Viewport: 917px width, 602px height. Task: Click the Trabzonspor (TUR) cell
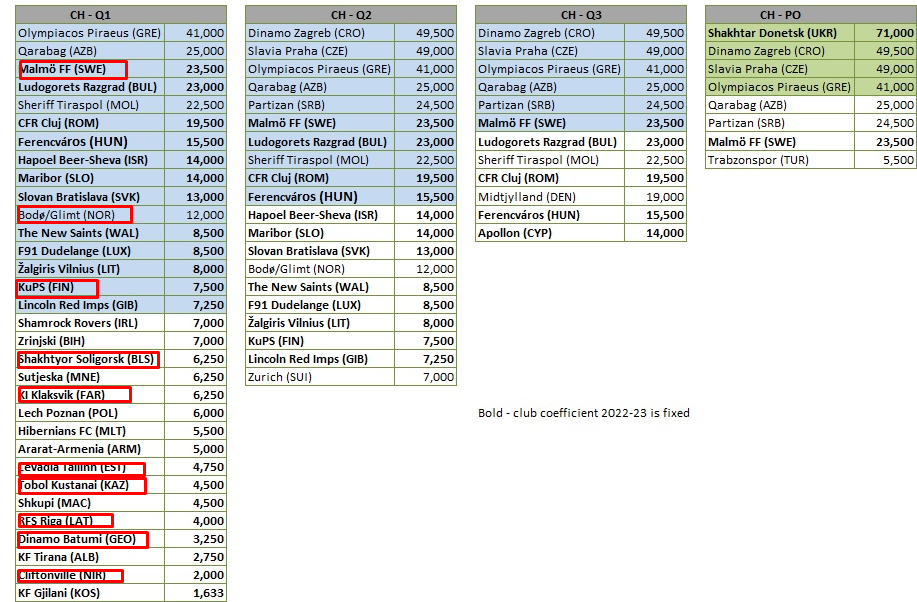tap(780, 160)
